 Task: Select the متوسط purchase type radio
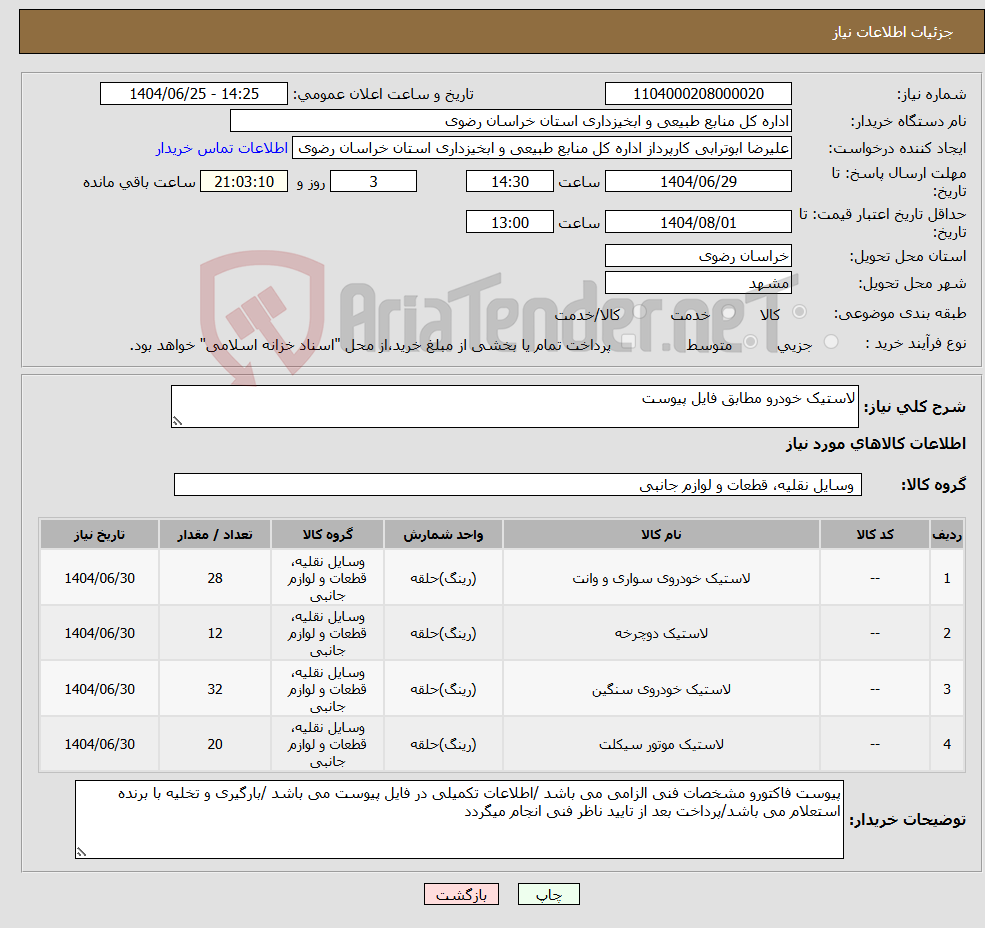coord(750,342)
